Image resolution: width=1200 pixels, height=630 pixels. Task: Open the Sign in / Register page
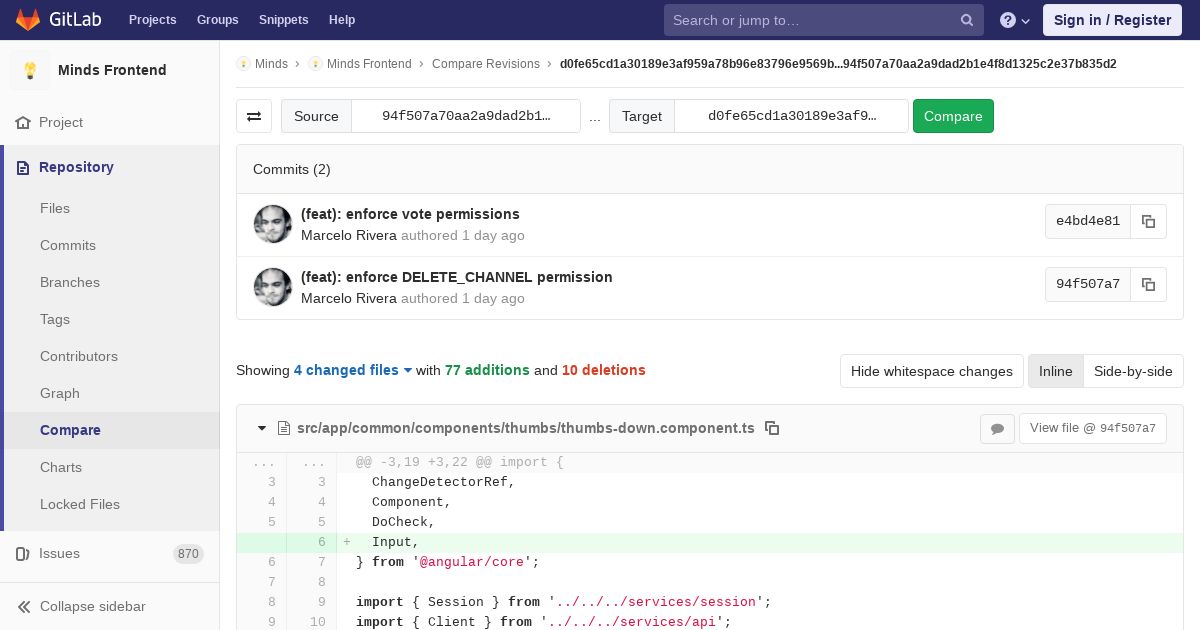(x=1112, y=20)
